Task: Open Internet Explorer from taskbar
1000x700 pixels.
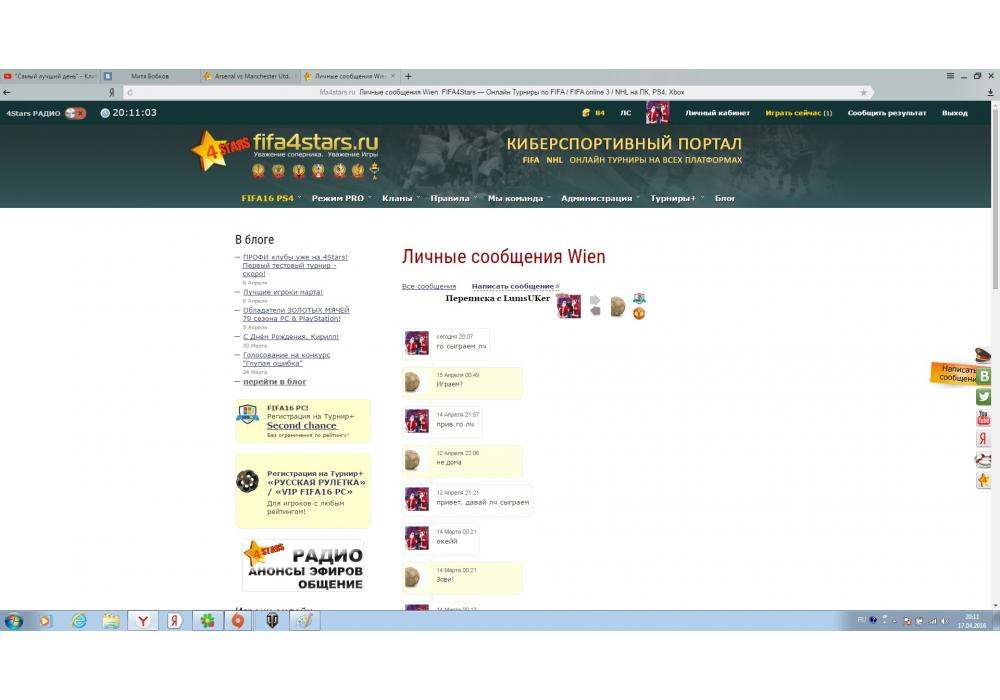Action: [79, 620]
